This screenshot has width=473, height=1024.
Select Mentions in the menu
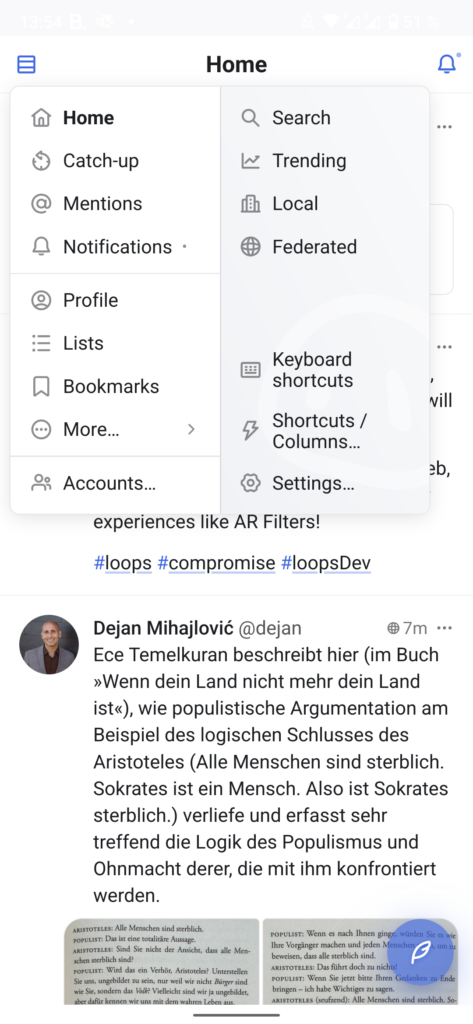(x=116, y=204)
